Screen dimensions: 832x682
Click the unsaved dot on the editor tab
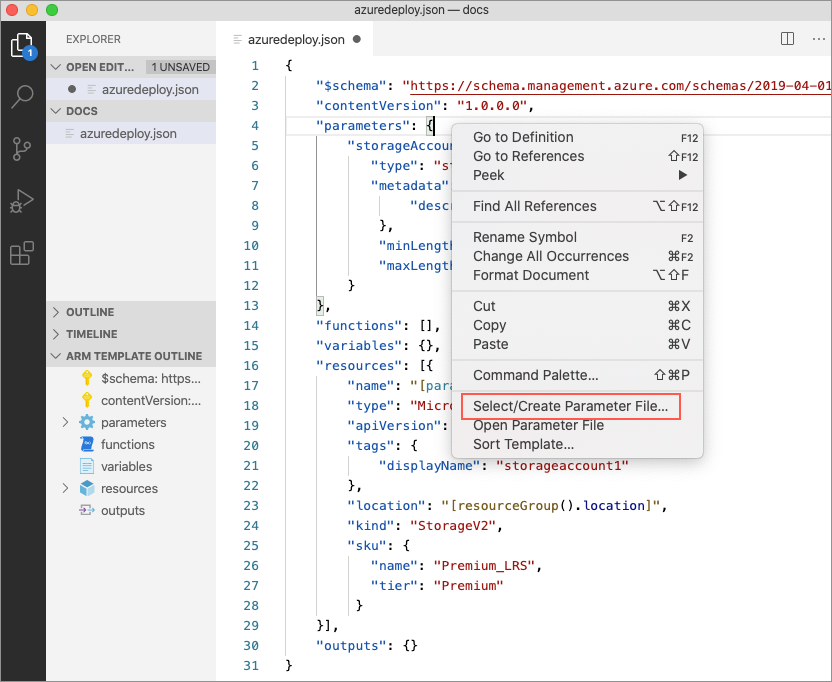[x=357, y=40]
